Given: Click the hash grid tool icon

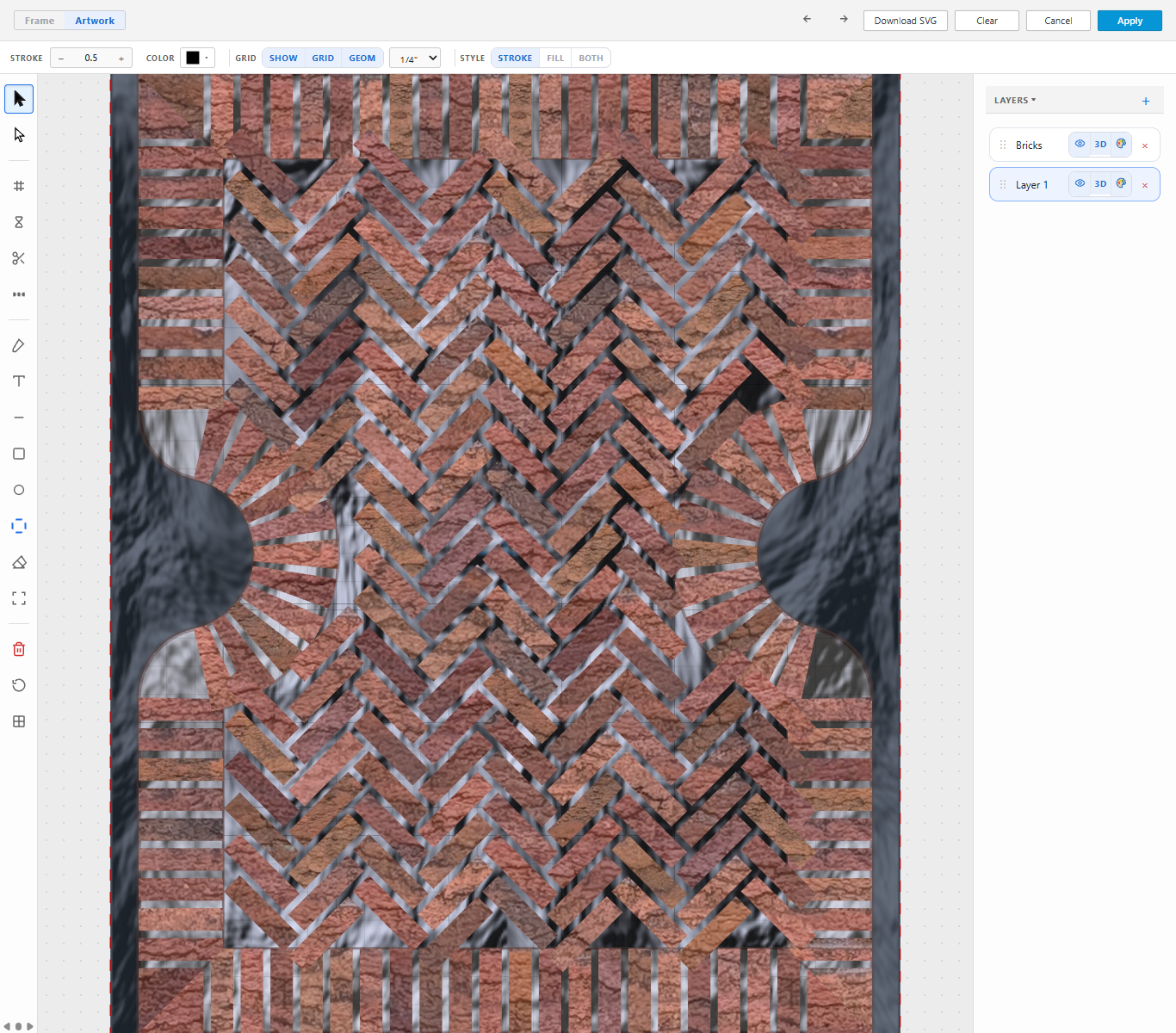Looking at the screenshot, I should coord(19,186).
